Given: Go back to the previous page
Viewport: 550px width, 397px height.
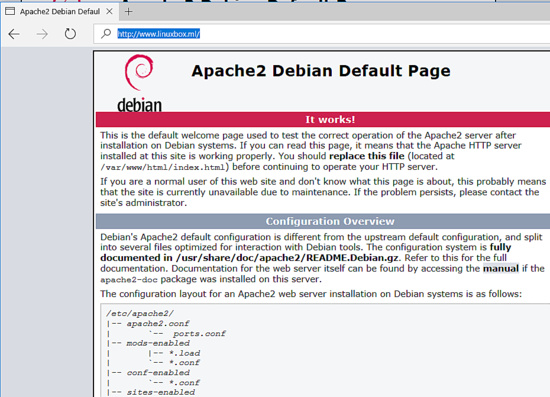Looking at the screenshot, I should [x=14, y=34].
